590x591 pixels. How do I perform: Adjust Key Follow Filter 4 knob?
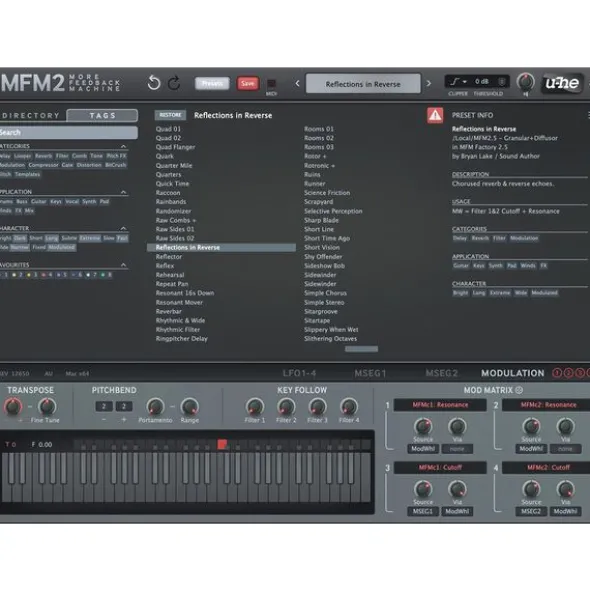pyautogui.click(x=349, y=407)
